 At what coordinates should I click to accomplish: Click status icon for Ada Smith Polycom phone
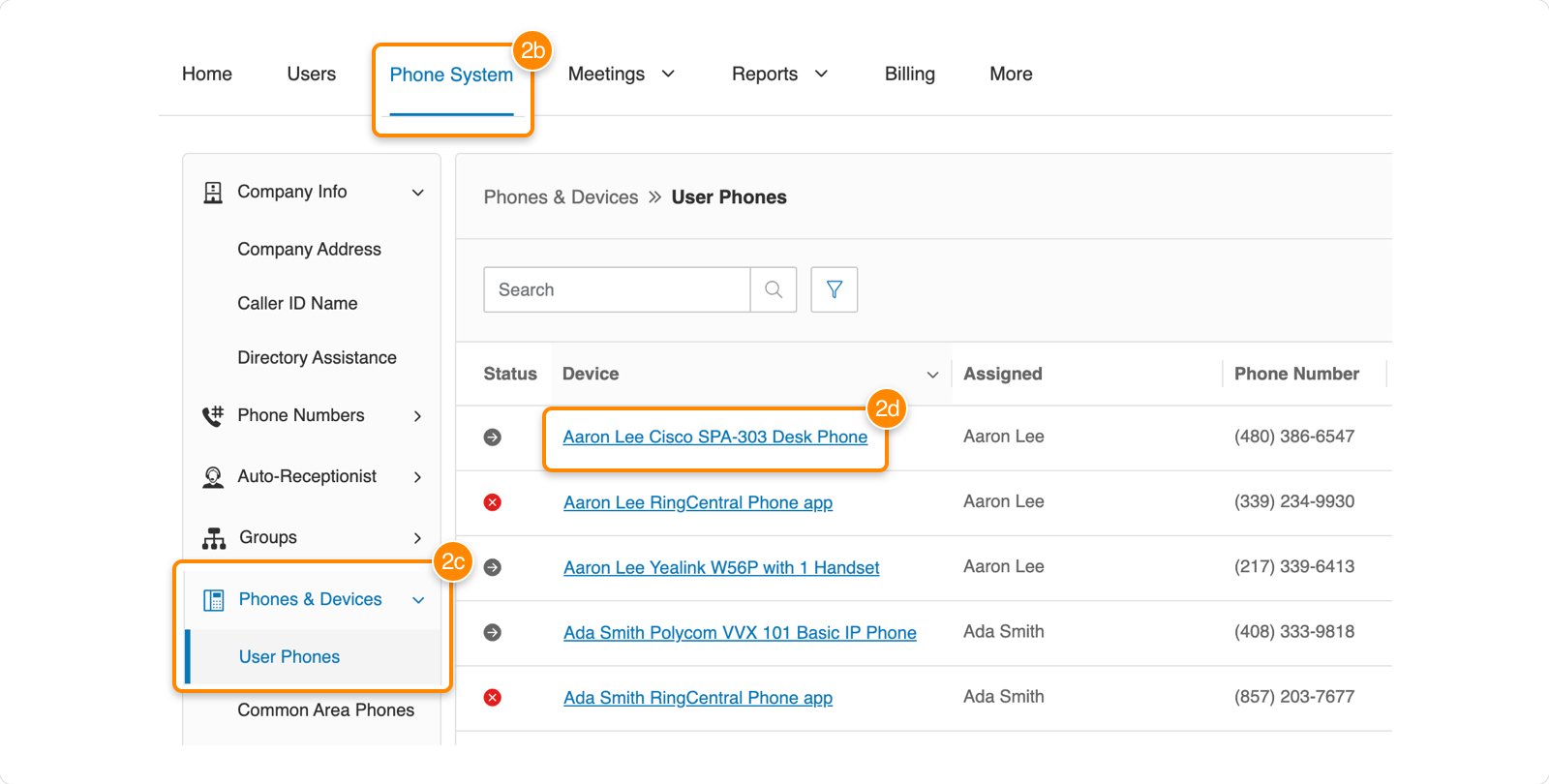493,632
